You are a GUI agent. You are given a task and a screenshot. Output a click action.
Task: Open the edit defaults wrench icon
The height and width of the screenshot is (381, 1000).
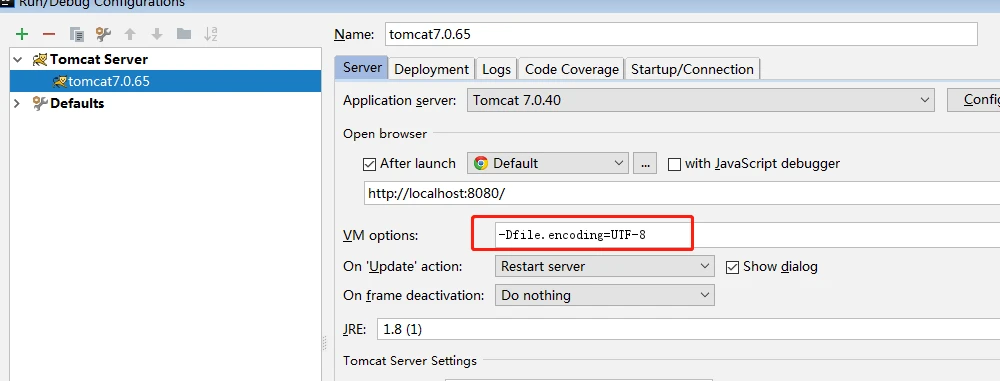103,34
